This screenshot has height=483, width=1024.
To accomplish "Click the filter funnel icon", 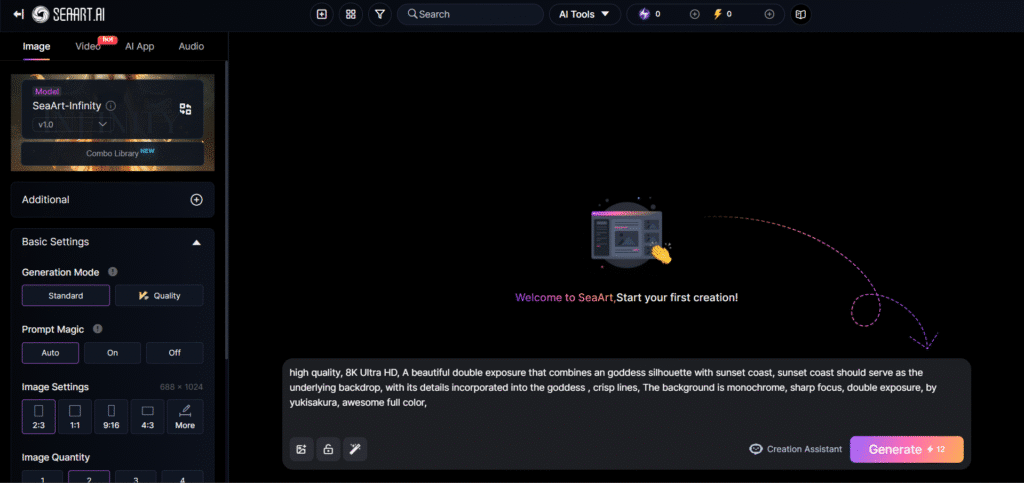I will 380,14.
